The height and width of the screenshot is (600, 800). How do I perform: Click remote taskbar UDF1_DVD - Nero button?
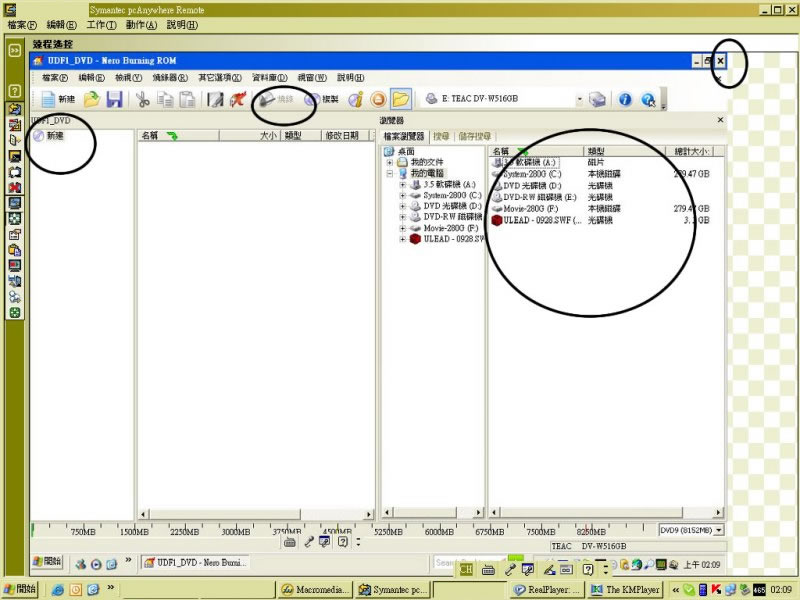(x=195, y=563)
